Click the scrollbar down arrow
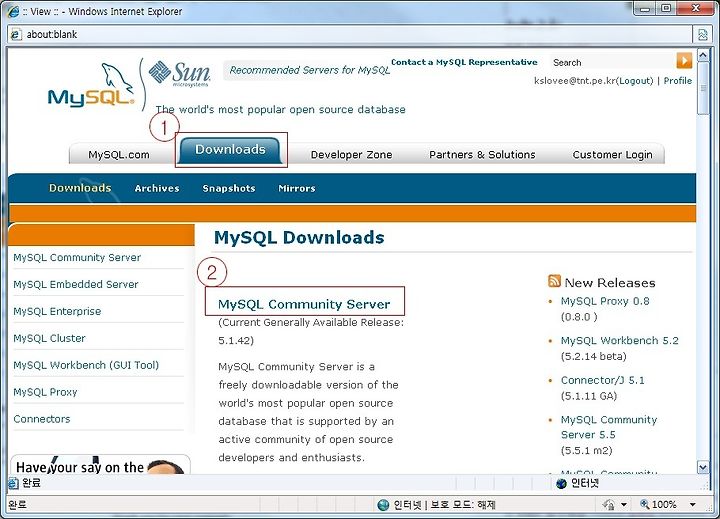720x519 pixels. click(703, 468)
